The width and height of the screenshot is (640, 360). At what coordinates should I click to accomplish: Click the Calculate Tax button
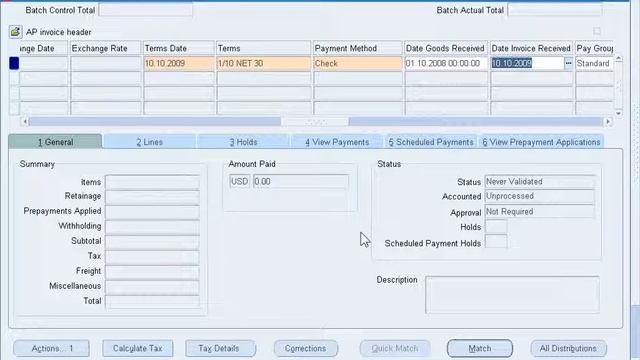click(138, 349)
